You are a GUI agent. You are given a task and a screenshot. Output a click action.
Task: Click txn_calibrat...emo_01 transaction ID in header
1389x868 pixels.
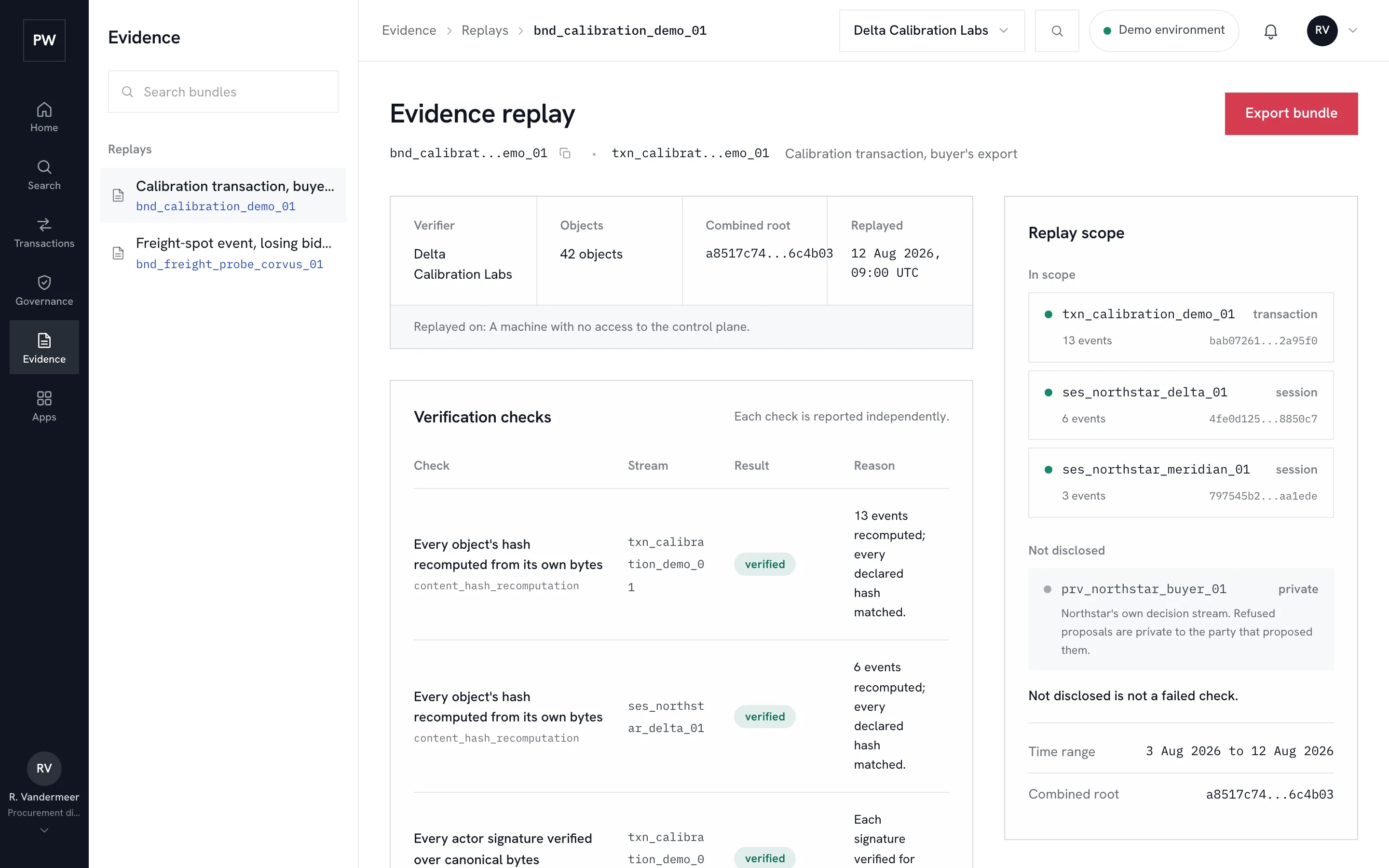tap(690, 153)
